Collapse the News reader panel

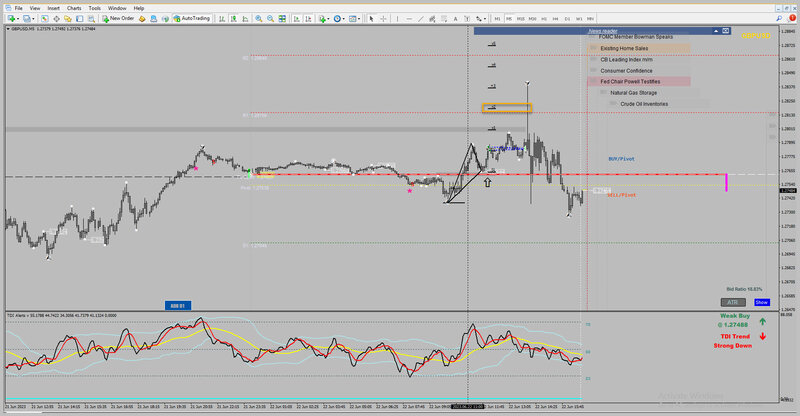[716, 31]
